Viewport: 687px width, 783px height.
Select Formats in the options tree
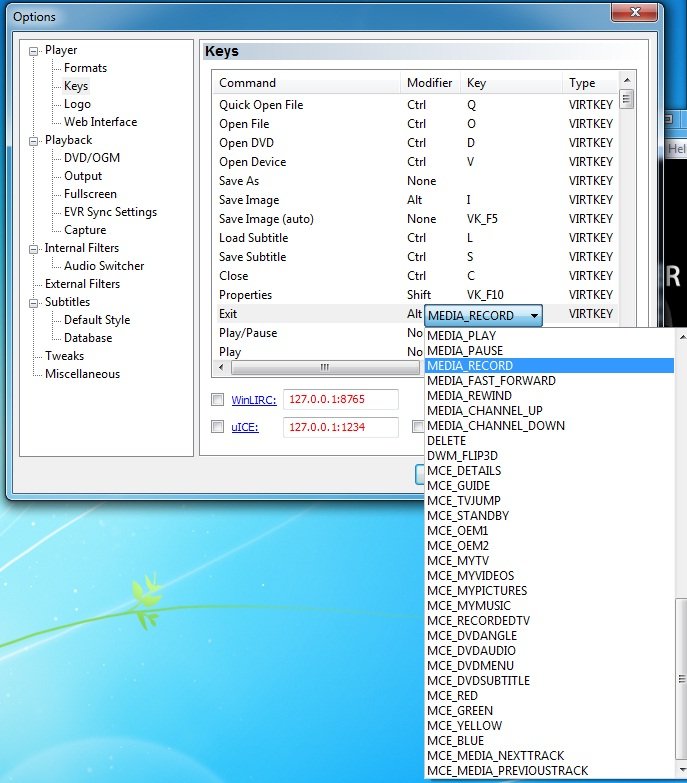point(85,68)
